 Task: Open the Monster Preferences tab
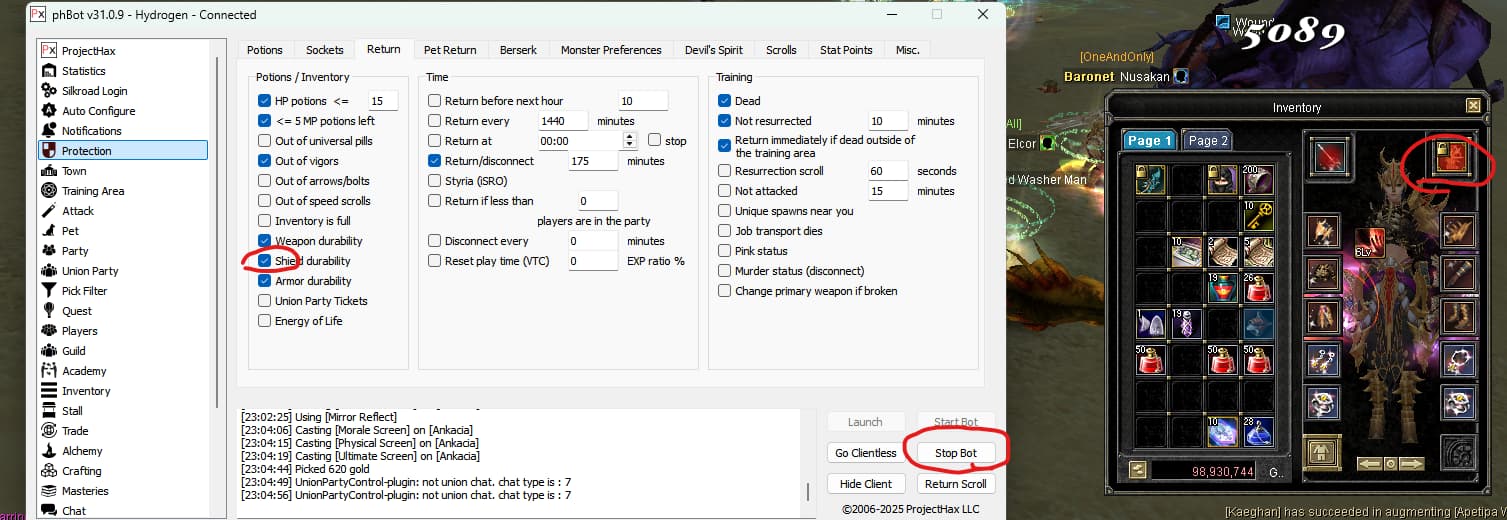[x=611, y=50]
